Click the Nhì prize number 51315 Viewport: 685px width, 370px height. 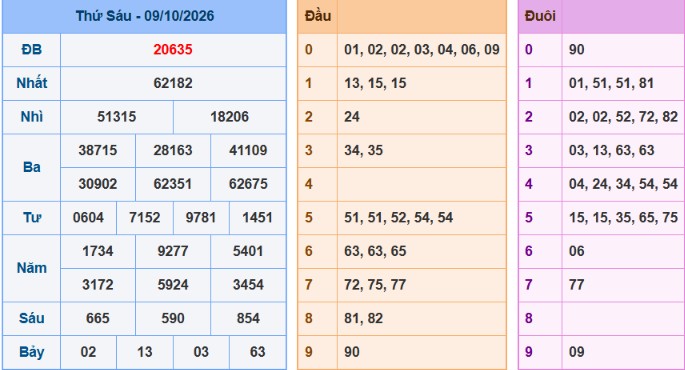[117, 117]
